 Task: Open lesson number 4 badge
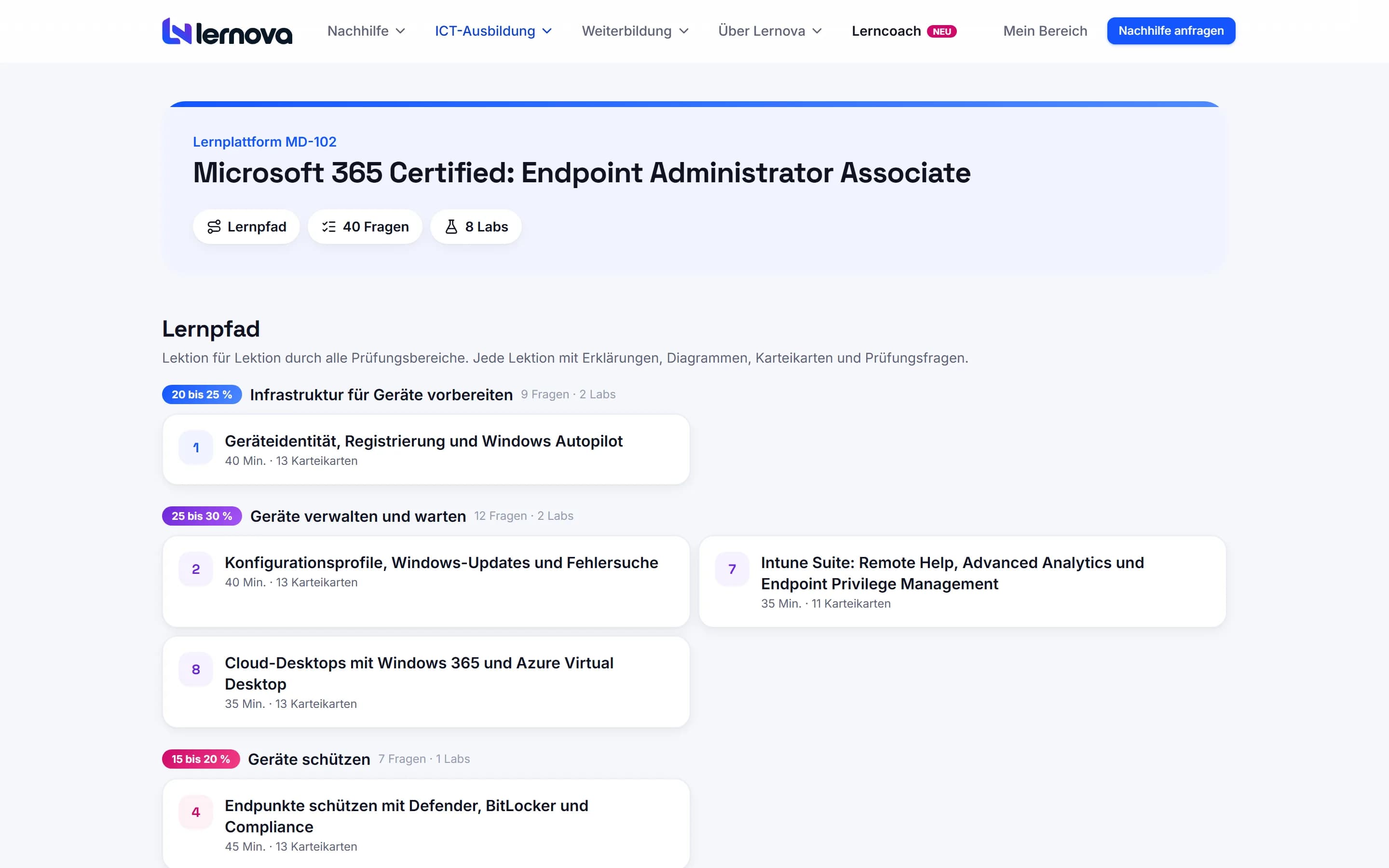tap(196, 813)
